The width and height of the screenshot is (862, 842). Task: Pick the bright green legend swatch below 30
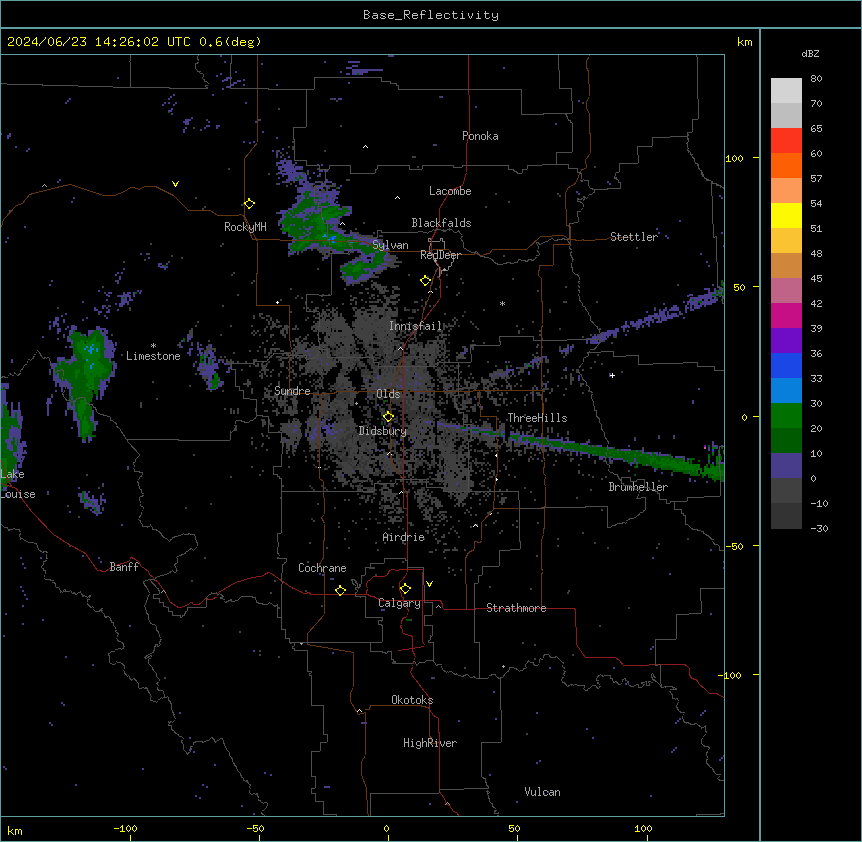pos(786,416)
